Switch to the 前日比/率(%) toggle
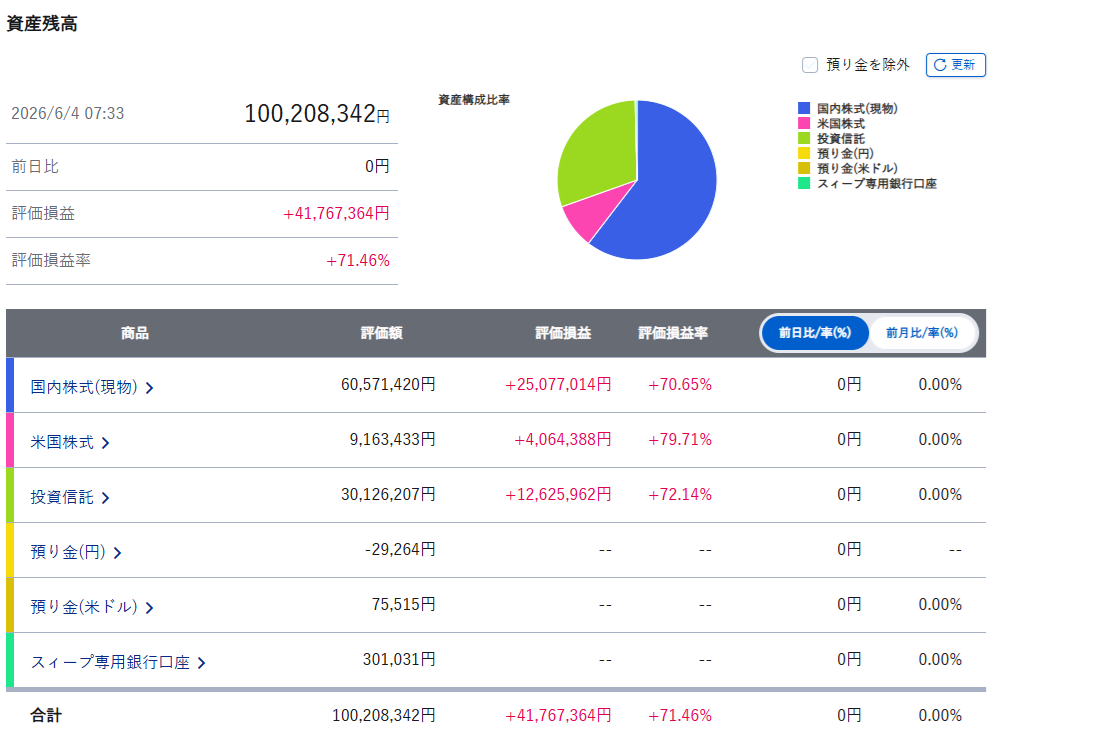This screenshot has width=1099, height=733. click(814, 333)
